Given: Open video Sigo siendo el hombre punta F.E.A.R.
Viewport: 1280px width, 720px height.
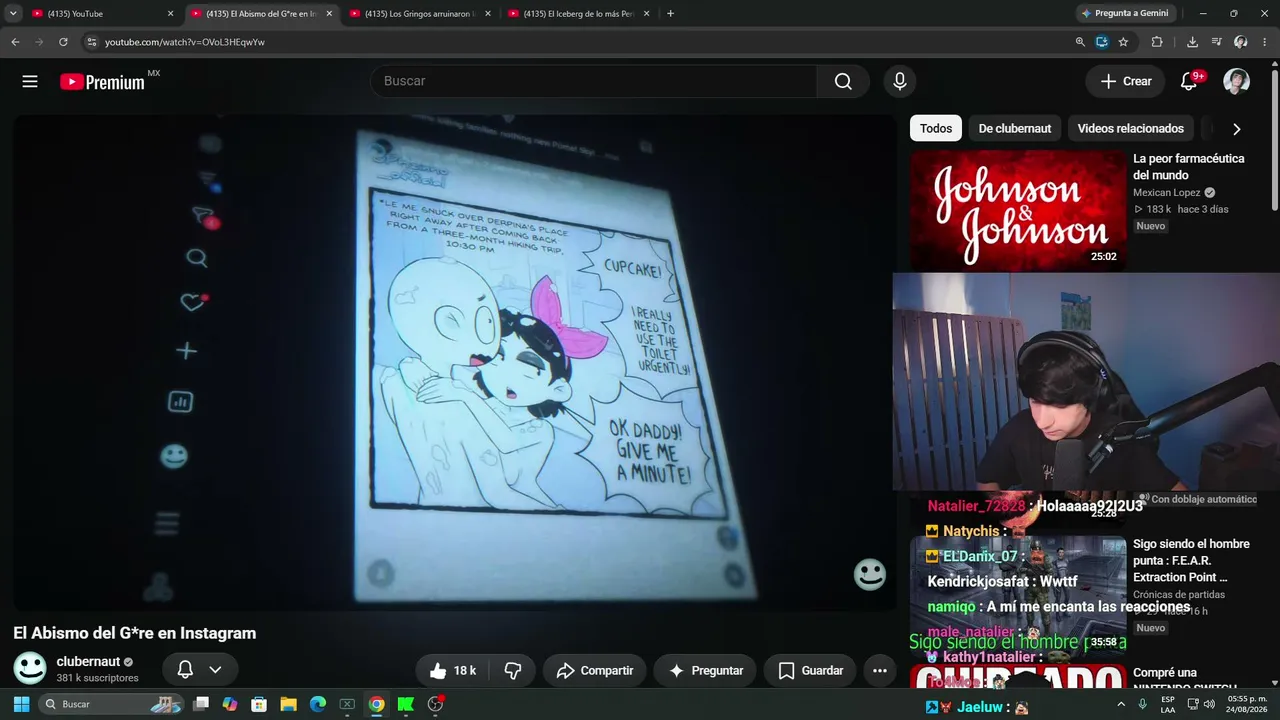Looking at the screenshot, I should pyautogui.click(x=1191, y=561).
